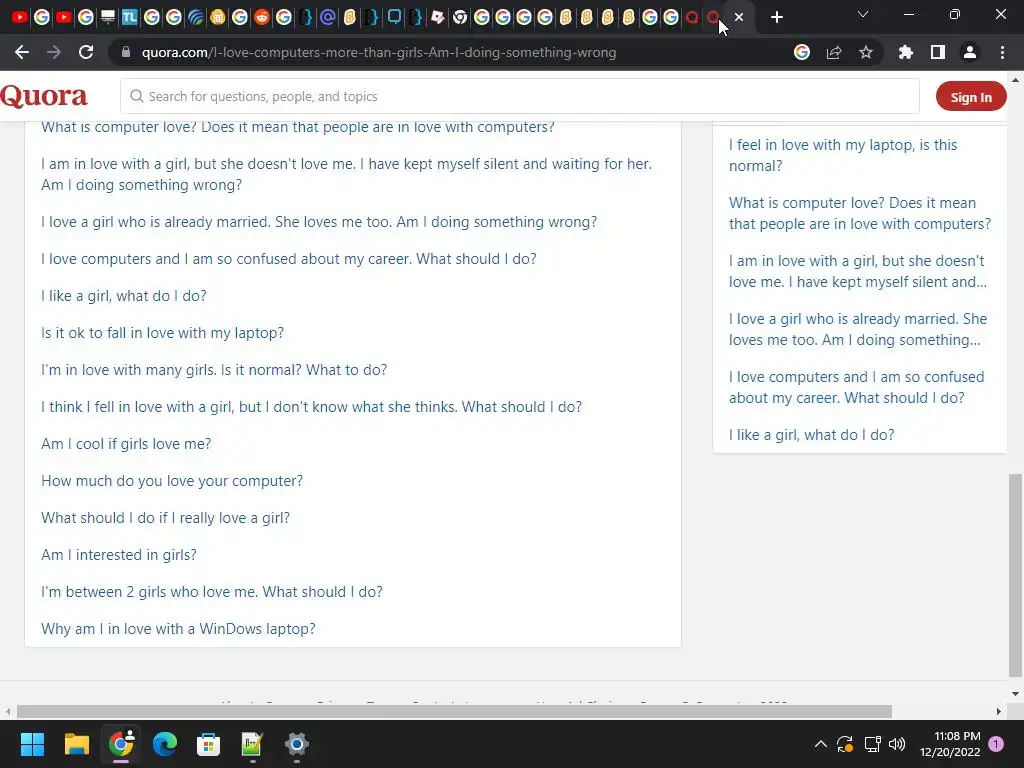Open 'How much do you love your computer?'
This screenshot has height=768, width=1024.
pyautogui.click(x=172, y=481)
